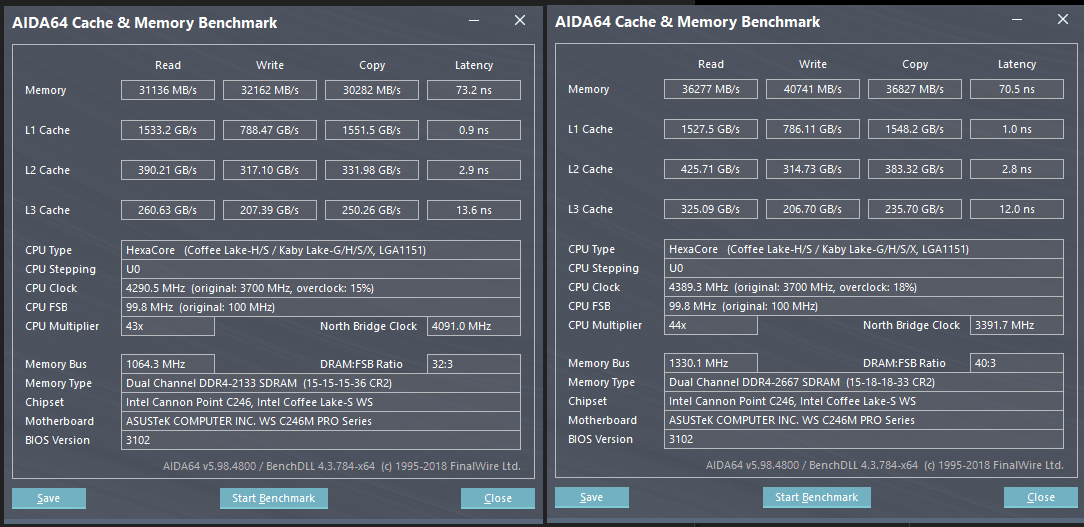Click L2 Cache Latency 2.8 ns
The height and width of the screenshot is (527, 1084).
1017,169
